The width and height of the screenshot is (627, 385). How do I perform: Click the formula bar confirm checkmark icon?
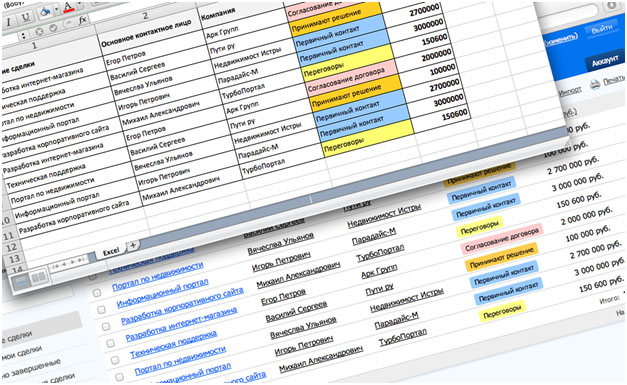click(53, 28)
